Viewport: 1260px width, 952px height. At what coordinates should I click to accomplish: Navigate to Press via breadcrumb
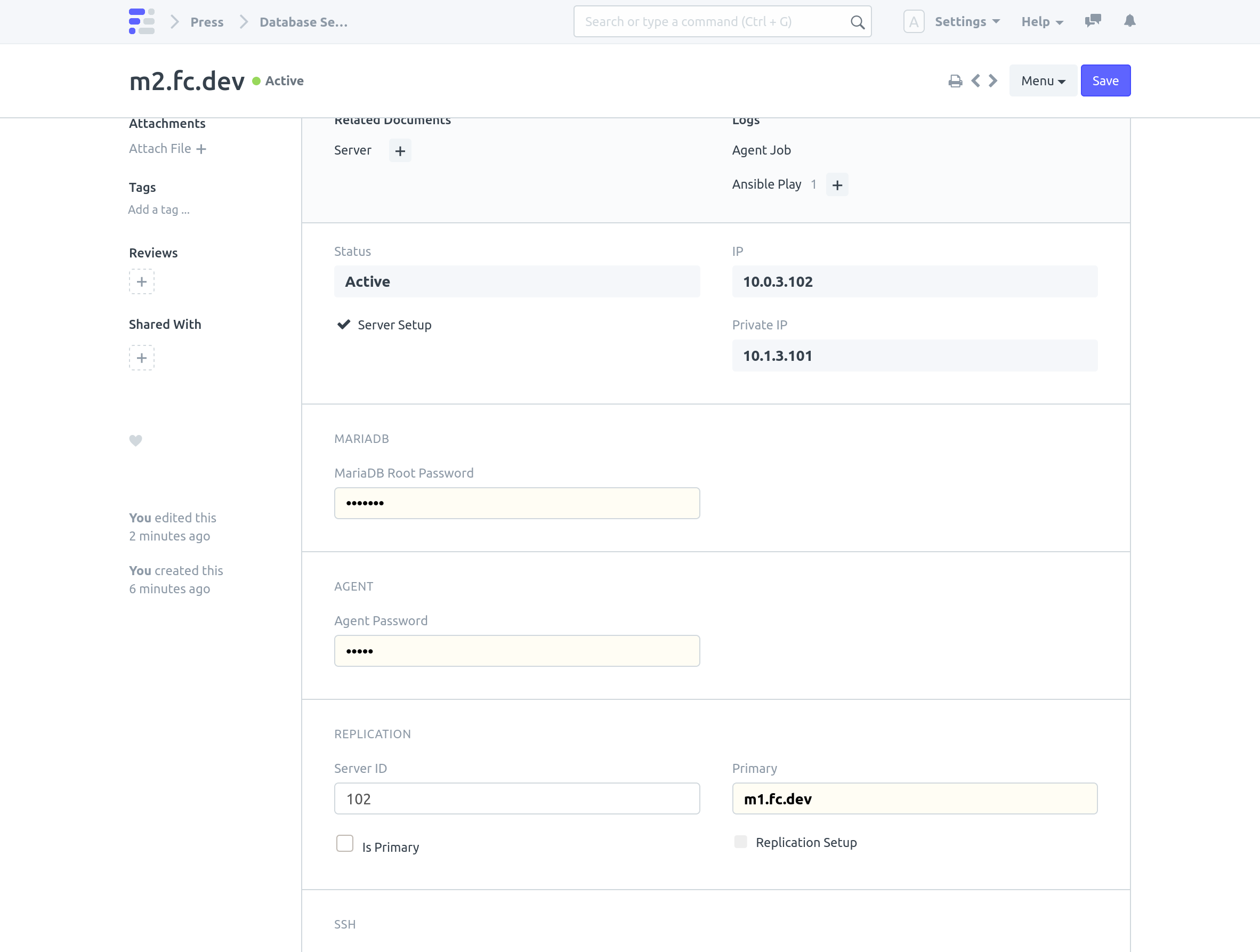pyautogui.click(x=207, y=22)
